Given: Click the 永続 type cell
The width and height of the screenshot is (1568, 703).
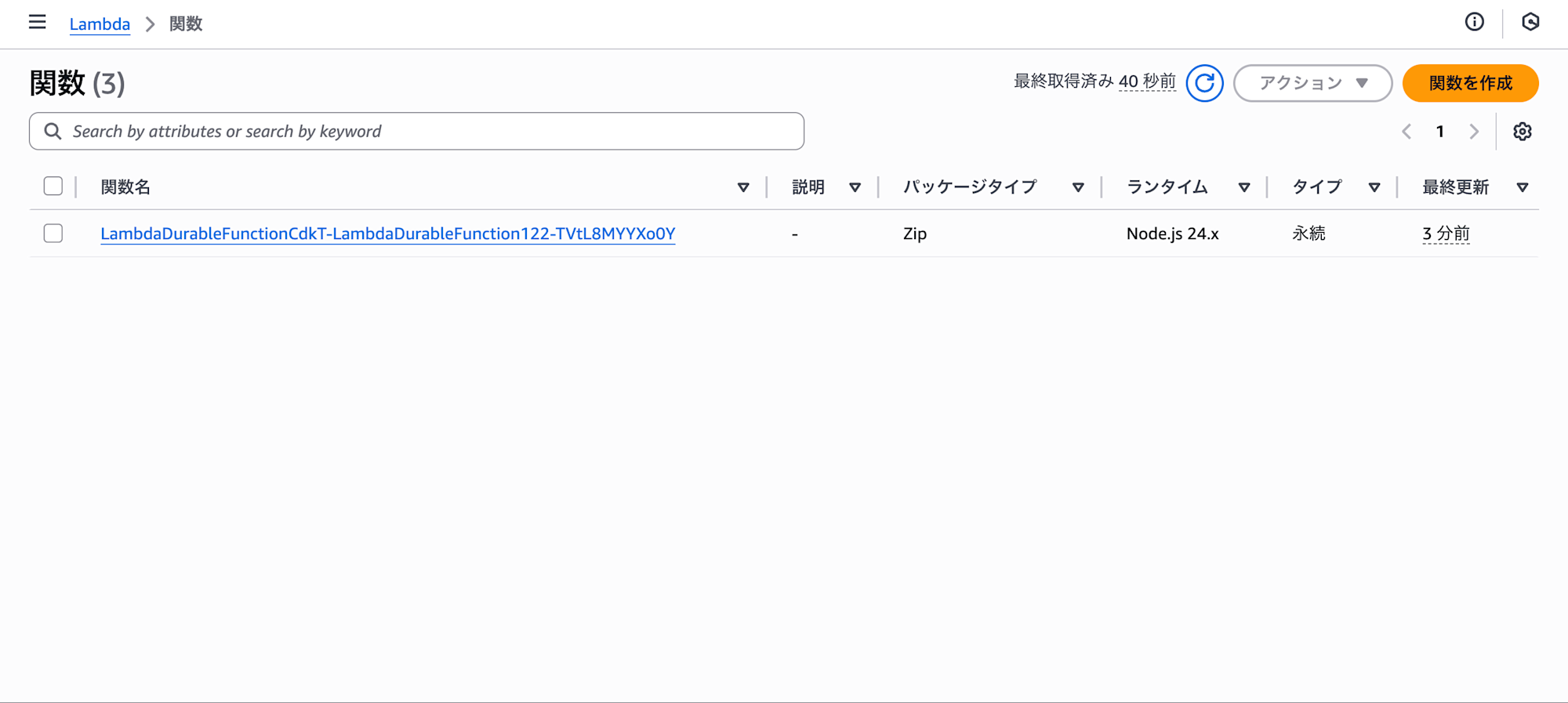Looking at the screenshot, I should [x=1308, y=234].
